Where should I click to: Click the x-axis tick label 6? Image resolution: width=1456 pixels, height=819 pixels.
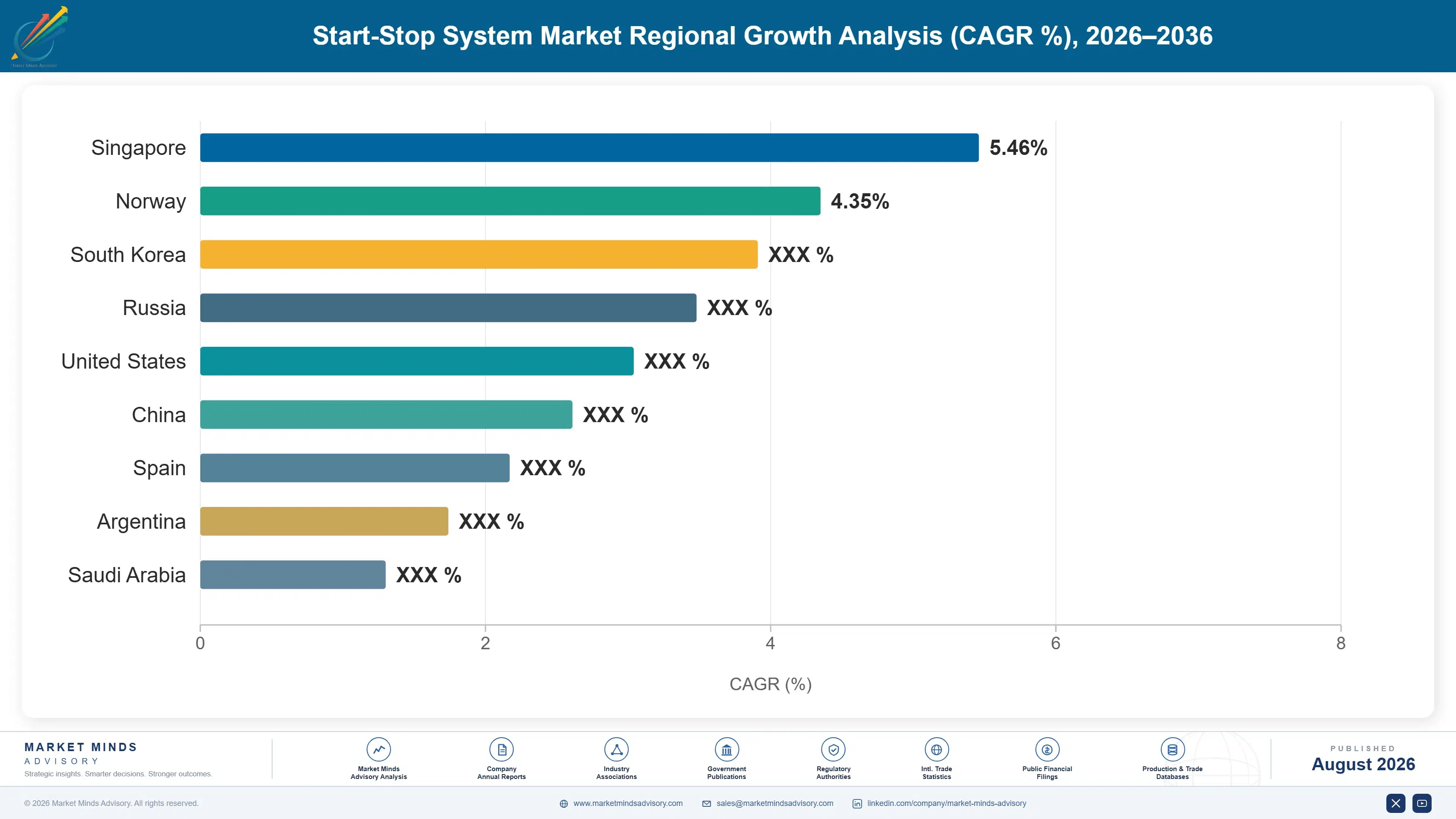(1055, 643)
